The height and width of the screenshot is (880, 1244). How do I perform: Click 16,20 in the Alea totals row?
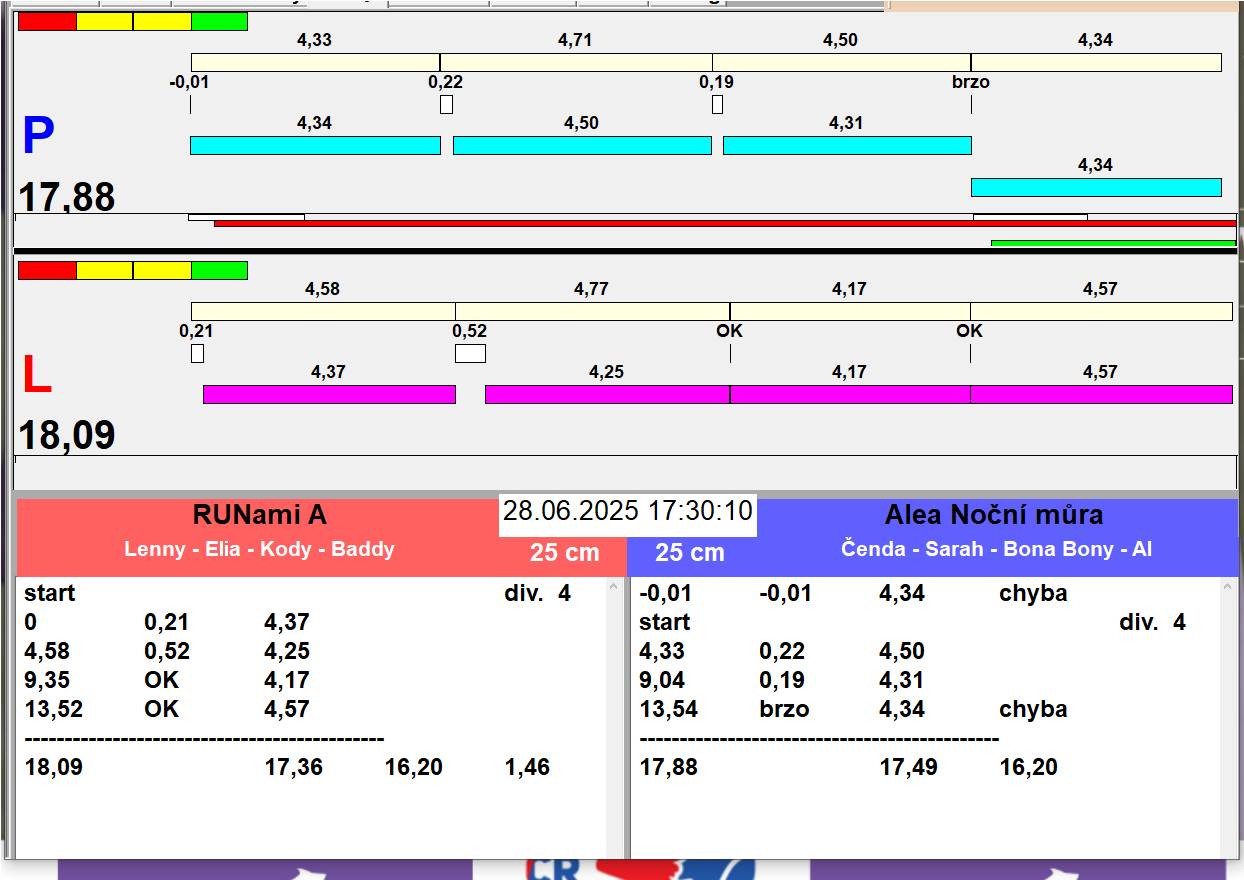point(1029,767)
